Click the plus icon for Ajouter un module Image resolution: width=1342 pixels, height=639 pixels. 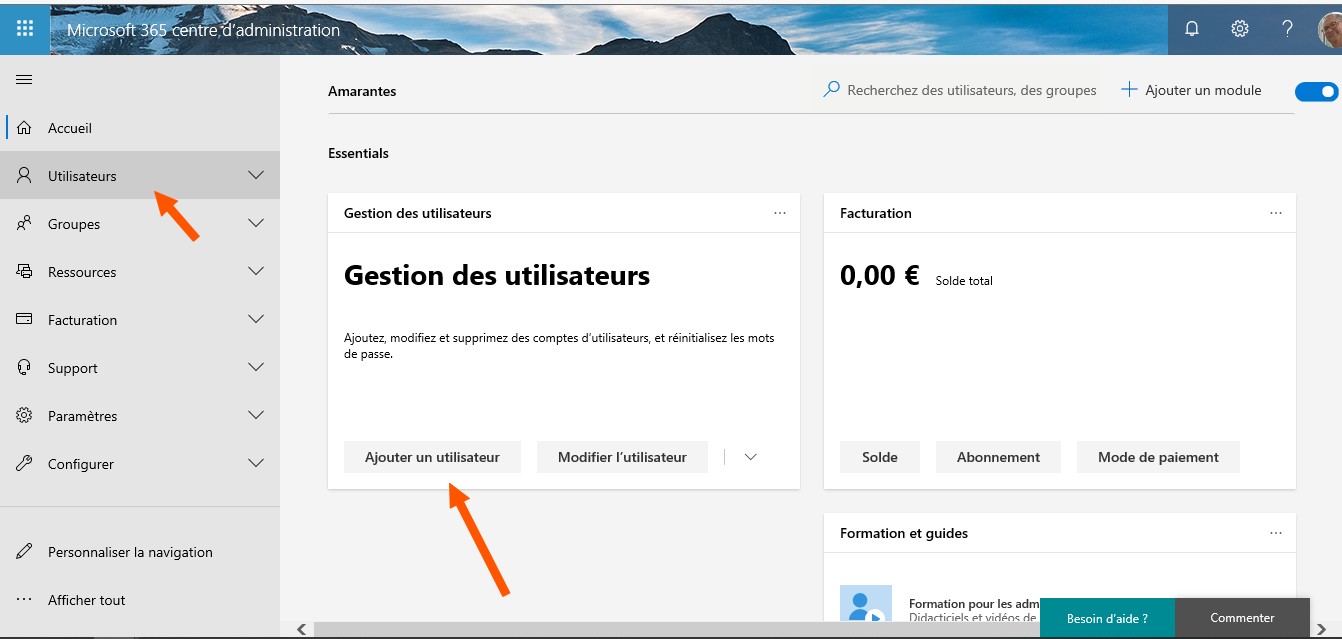click(1129, 90)
